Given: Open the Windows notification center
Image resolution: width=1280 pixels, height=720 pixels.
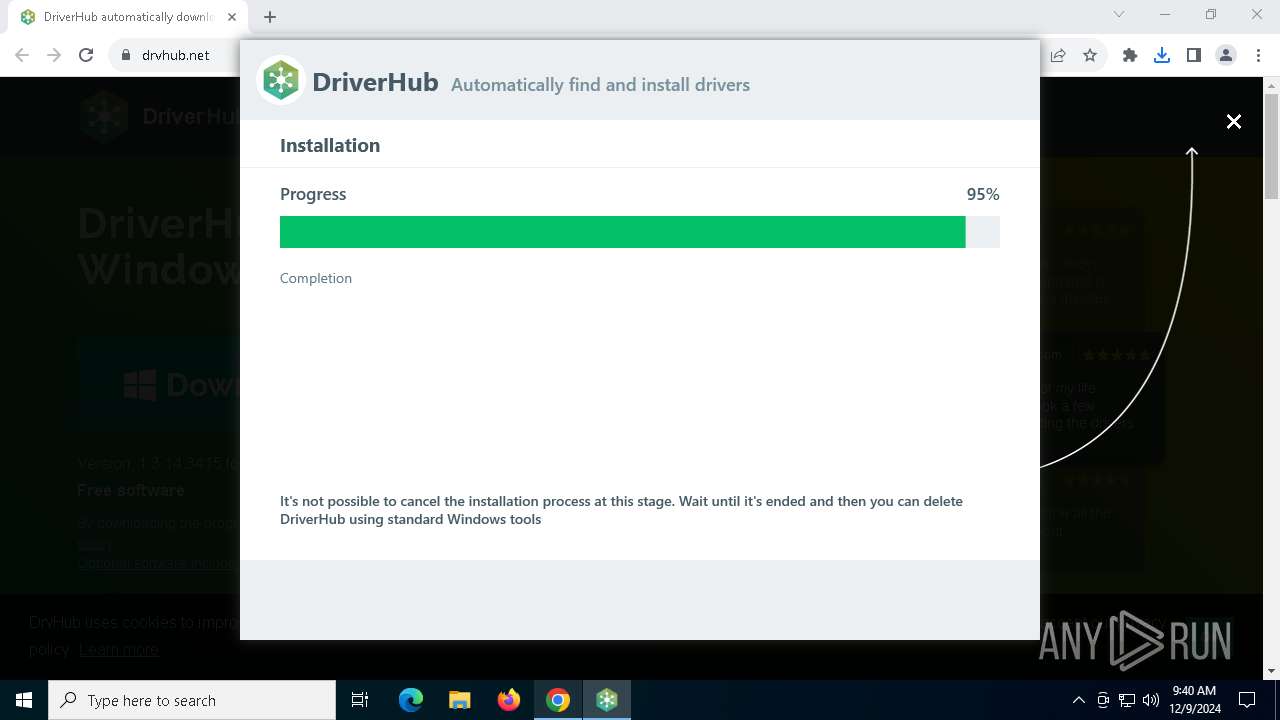Looking at the screenshot, I should pyautogui.click(x=1247, y=700).
